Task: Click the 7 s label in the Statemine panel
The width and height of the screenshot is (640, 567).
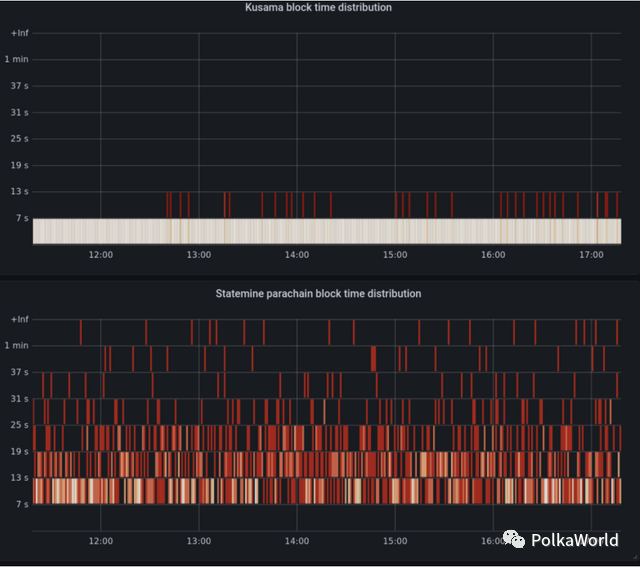Action: point(22,504)
